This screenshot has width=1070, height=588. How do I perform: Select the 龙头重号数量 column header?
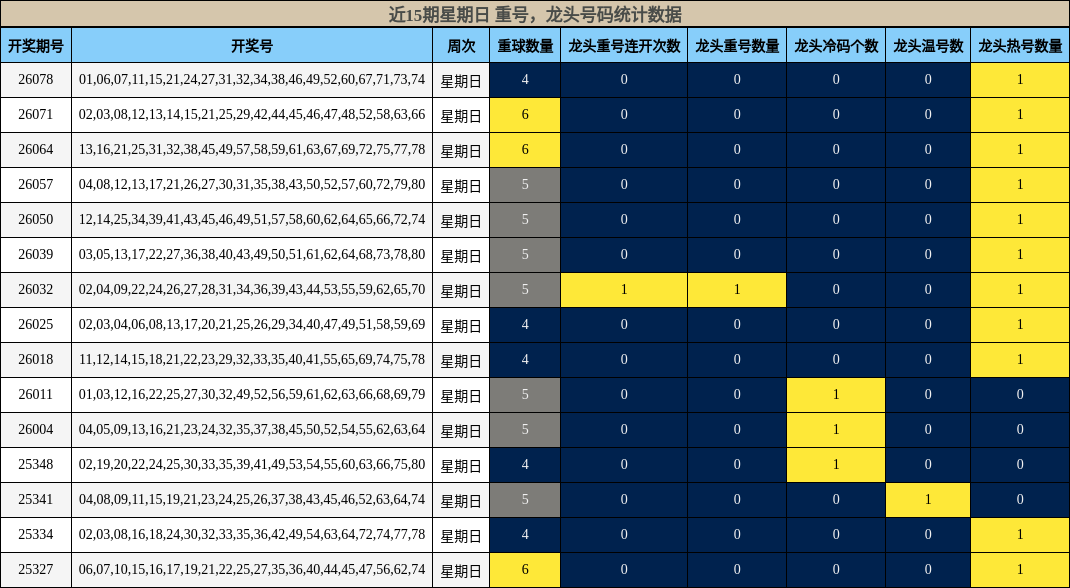coord(736,43)
